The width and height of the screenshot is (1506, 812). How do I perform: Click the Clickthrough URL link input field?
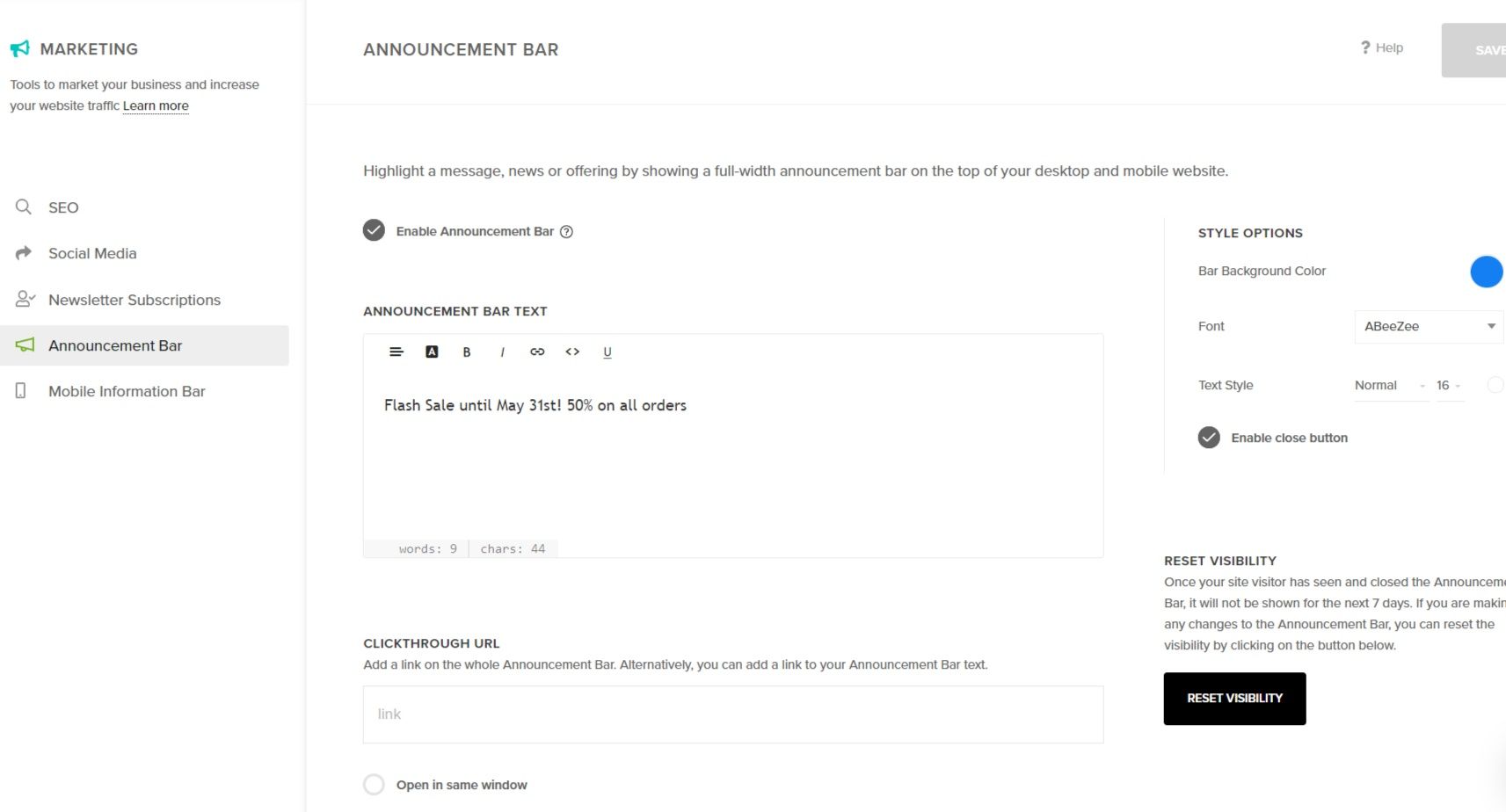pyautogui.click(x=733, y=714)
